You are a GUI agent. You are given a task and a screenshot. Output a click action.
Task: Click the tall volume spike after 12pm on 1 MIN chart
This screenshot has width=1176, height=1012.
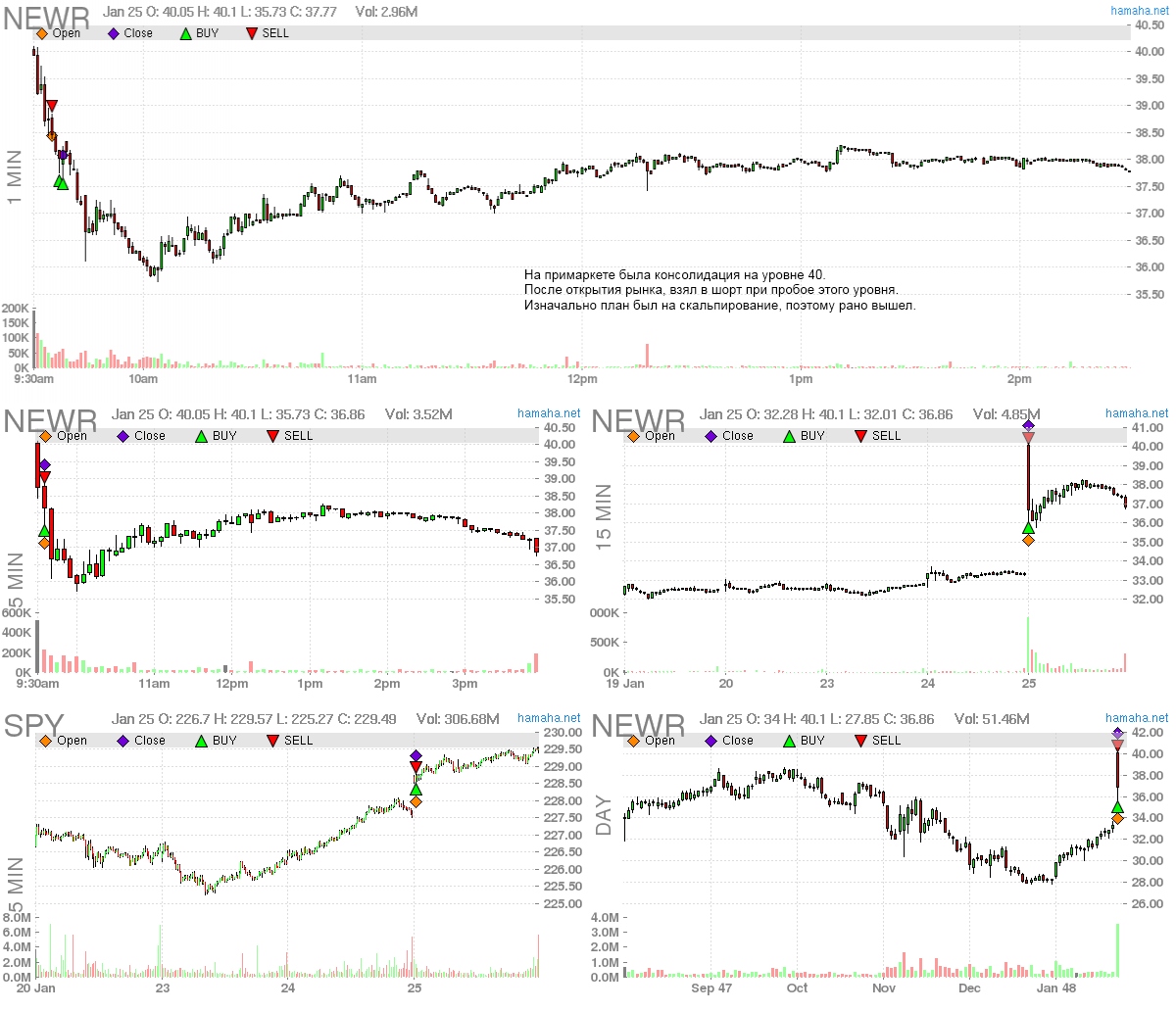point(648,355)
